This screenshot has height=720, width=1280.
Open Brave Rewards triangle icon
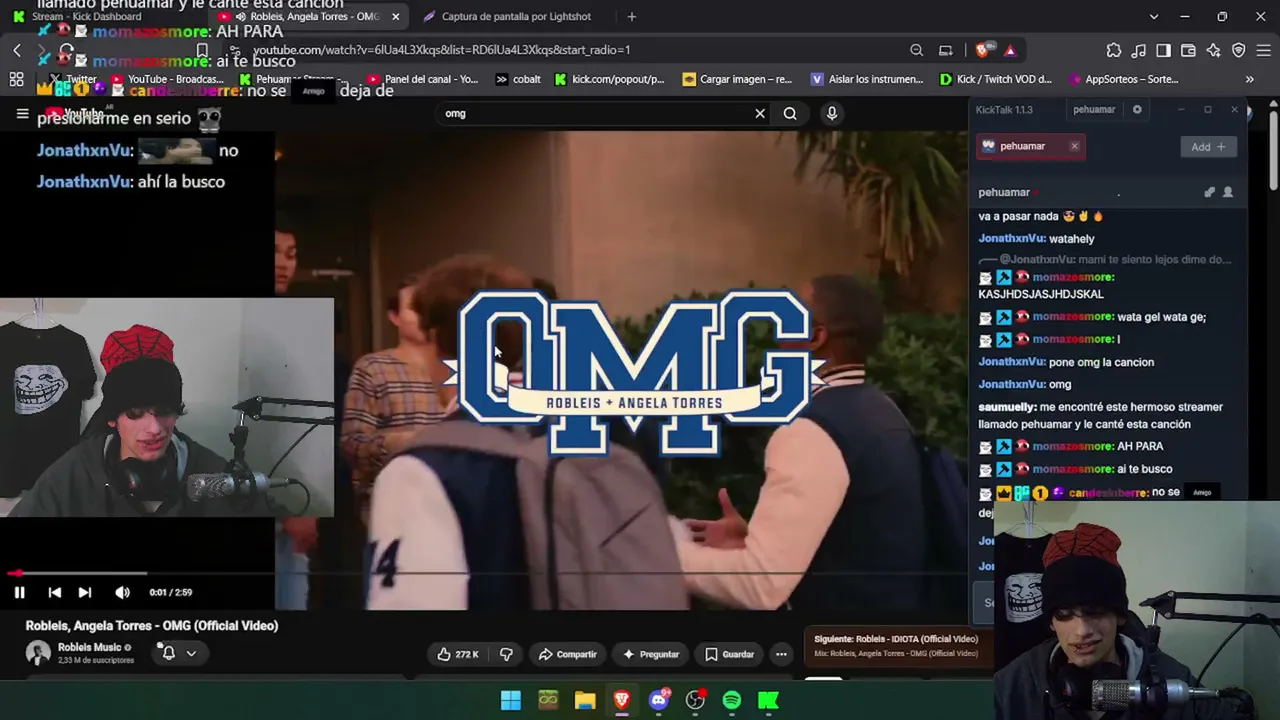click(x=1010, y=50)
